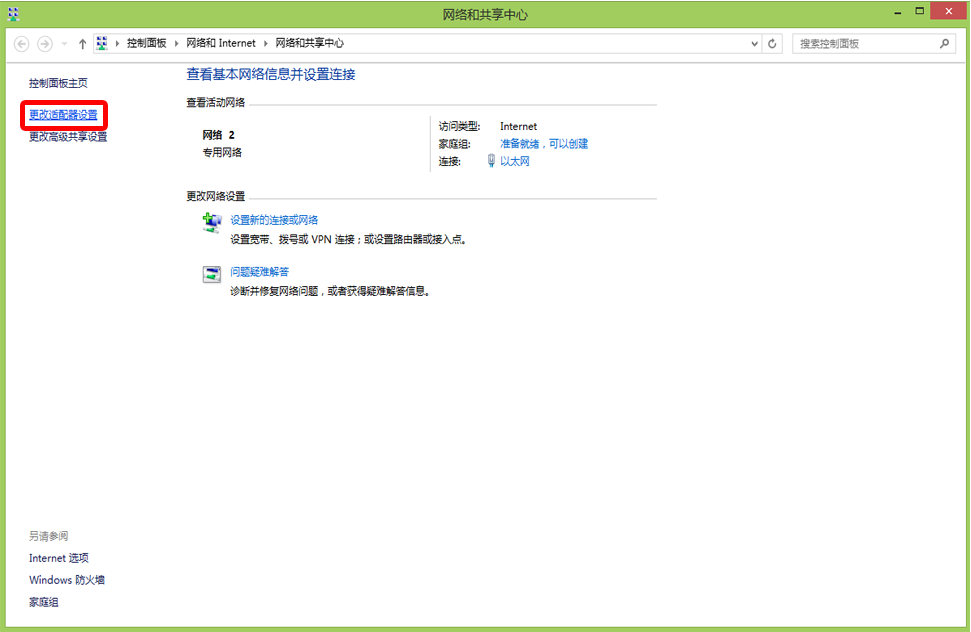The height and width of the screenshot is (632, 971).
Task: Click the network icon in the window title bar
Action: coord(12,13)
